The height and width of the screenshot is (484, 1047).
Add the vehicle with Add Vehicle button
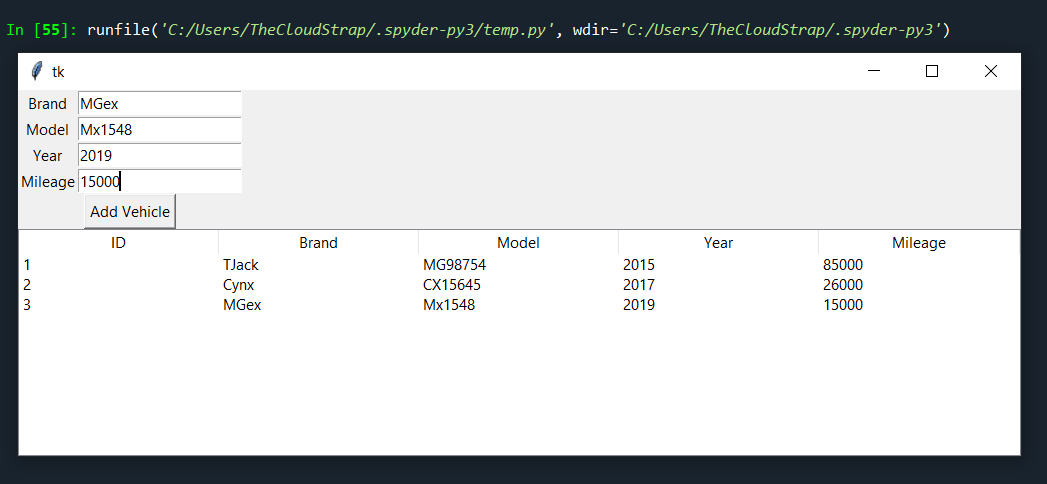(x=130, y=212)
